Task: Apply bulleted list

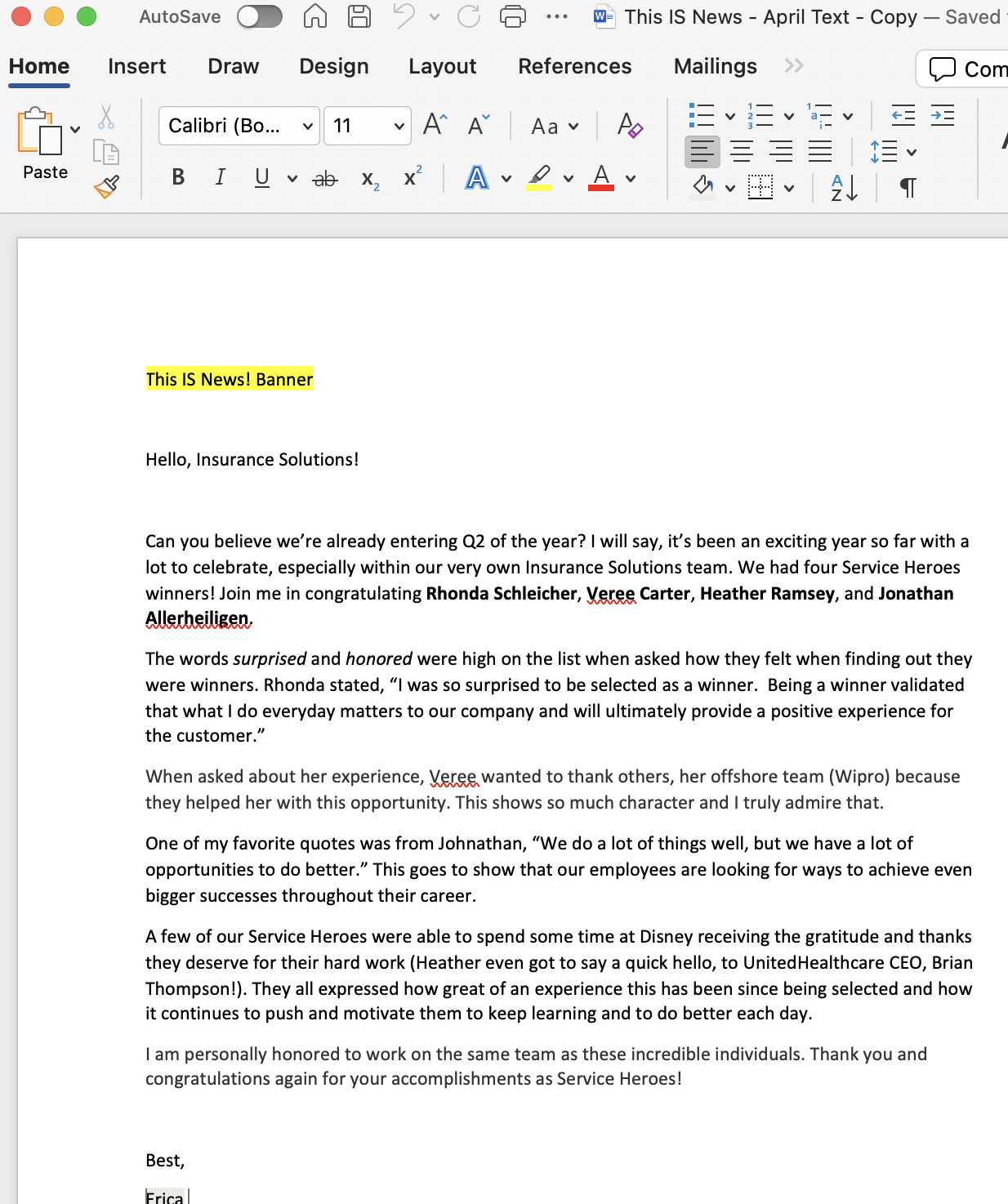Action: tap(702, 116)
